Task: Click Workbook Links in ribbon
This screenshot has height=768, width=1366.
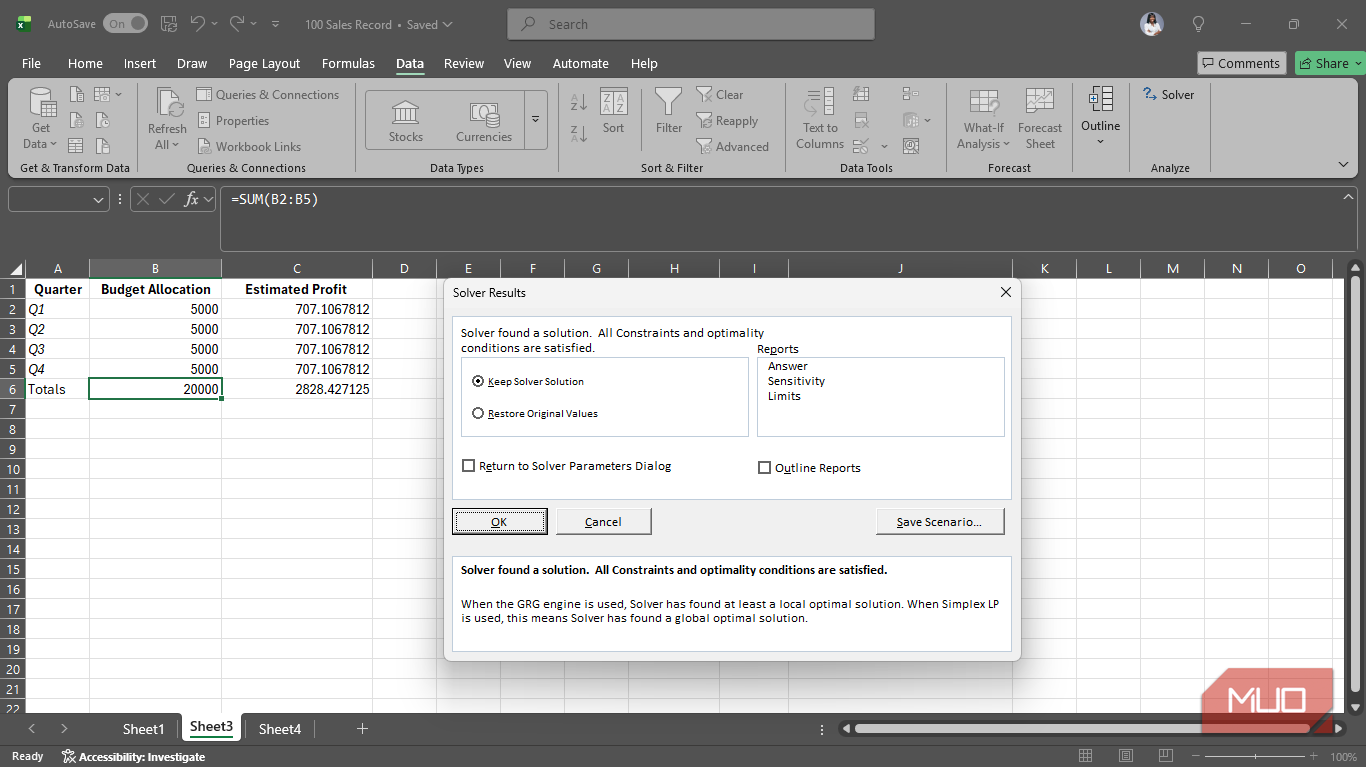Action: [x=248, y=147]
